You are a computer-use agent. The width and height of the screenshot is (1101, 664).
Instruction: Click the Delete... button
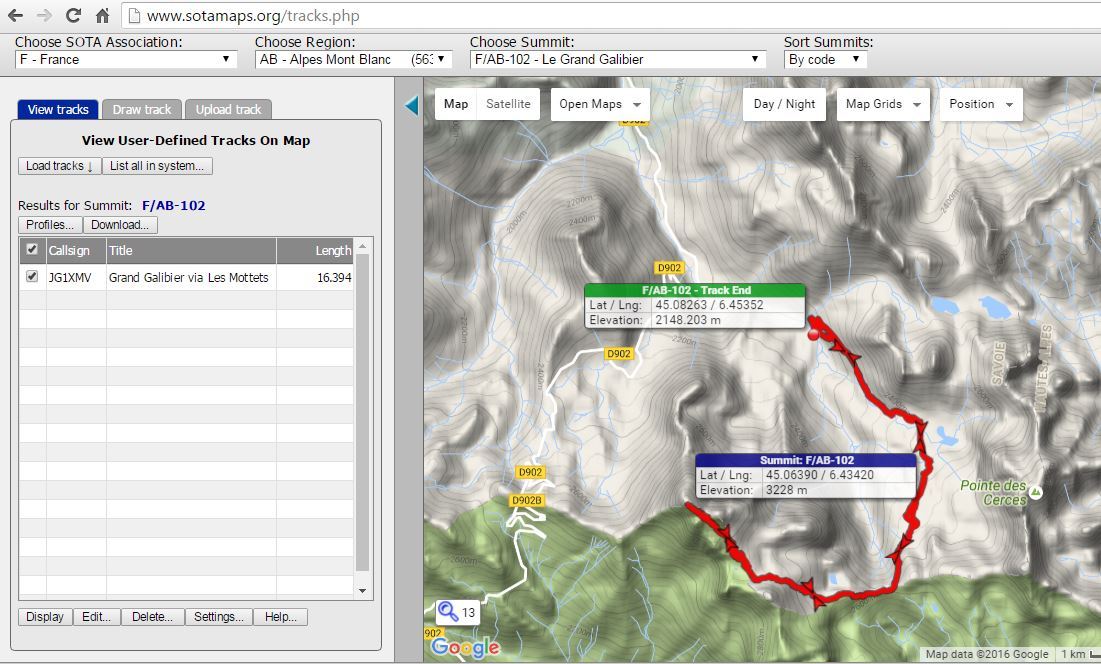pos(152,617)
